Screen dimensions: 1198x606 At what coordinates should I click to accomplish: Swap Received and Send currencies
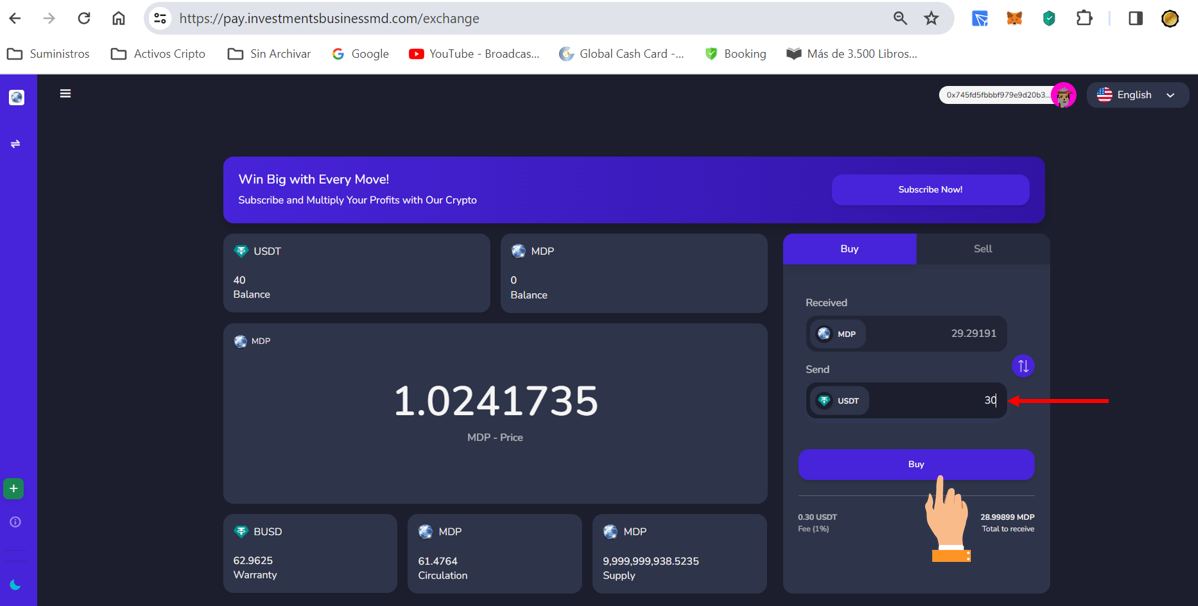[1022, 366]
